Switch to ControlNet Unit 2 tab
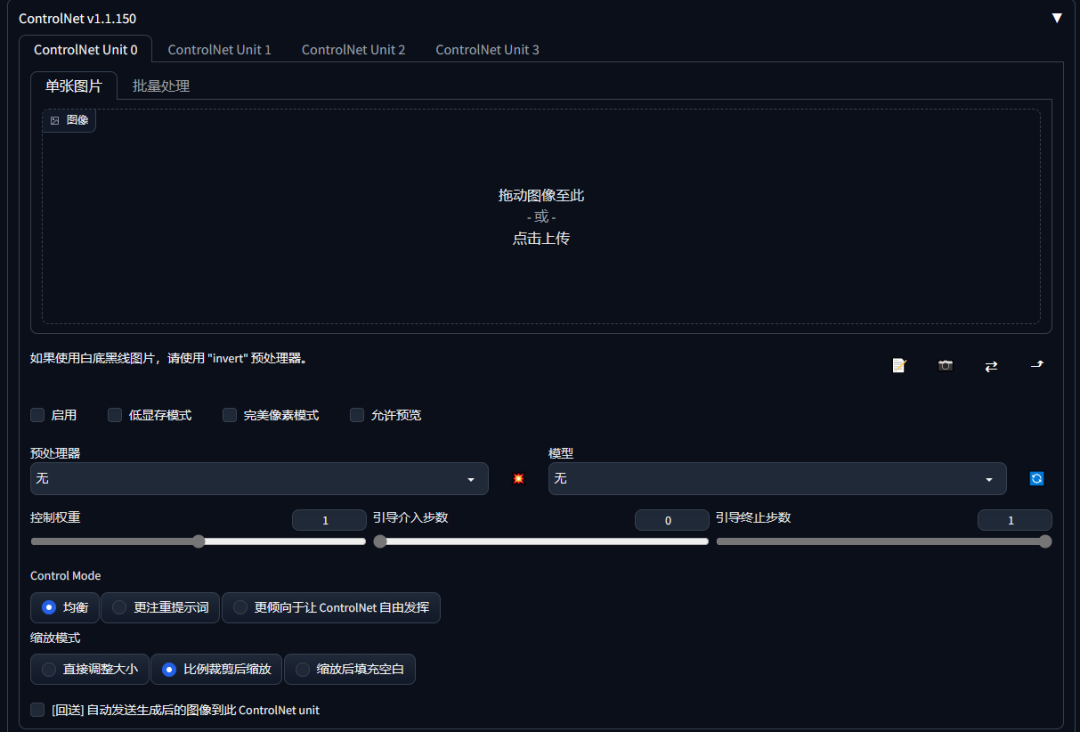The height and width of the screenshot is (732, 1080). click(x=353, y=50)
